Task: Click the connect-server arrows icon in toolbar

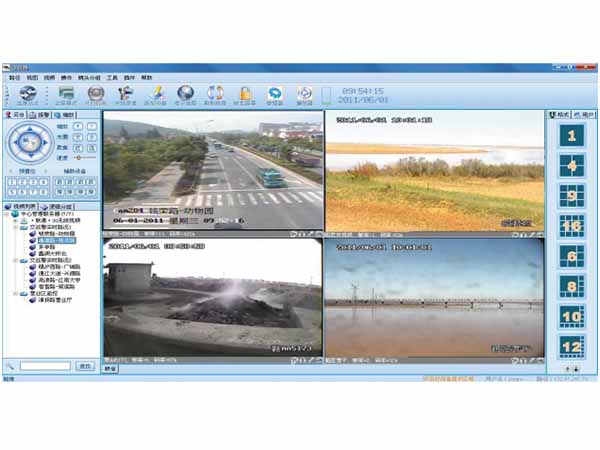Action: pyautogui.click(x=28, y=93)
